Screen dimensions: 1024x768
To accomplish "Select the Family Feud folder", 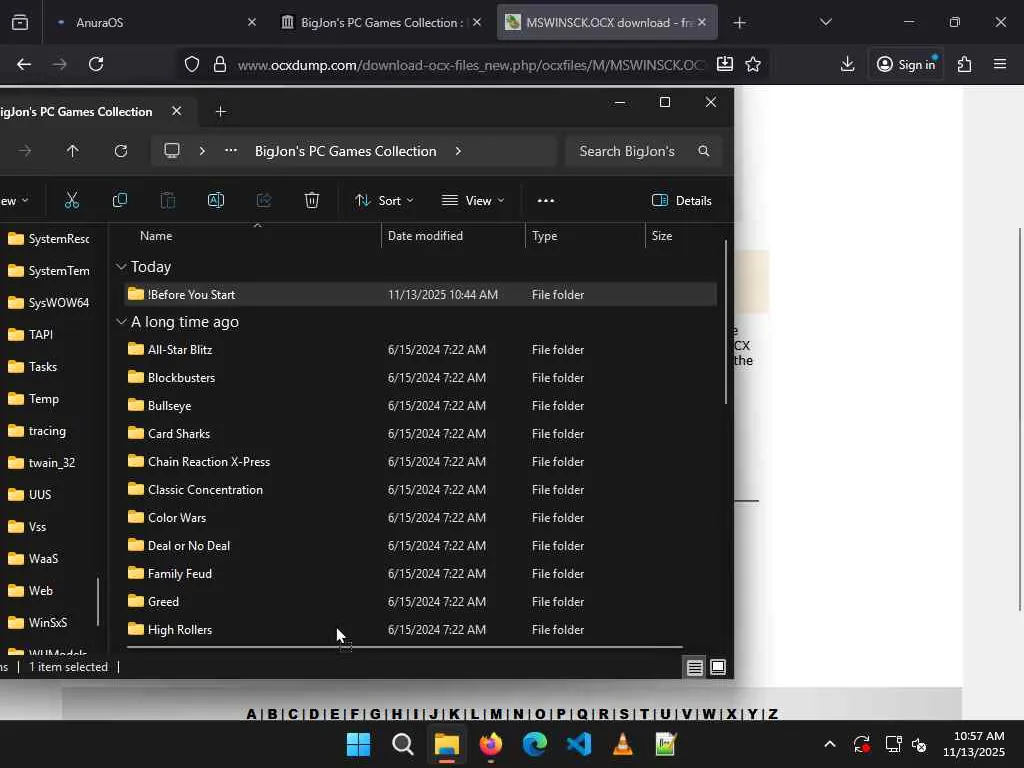I will point(421,573).
